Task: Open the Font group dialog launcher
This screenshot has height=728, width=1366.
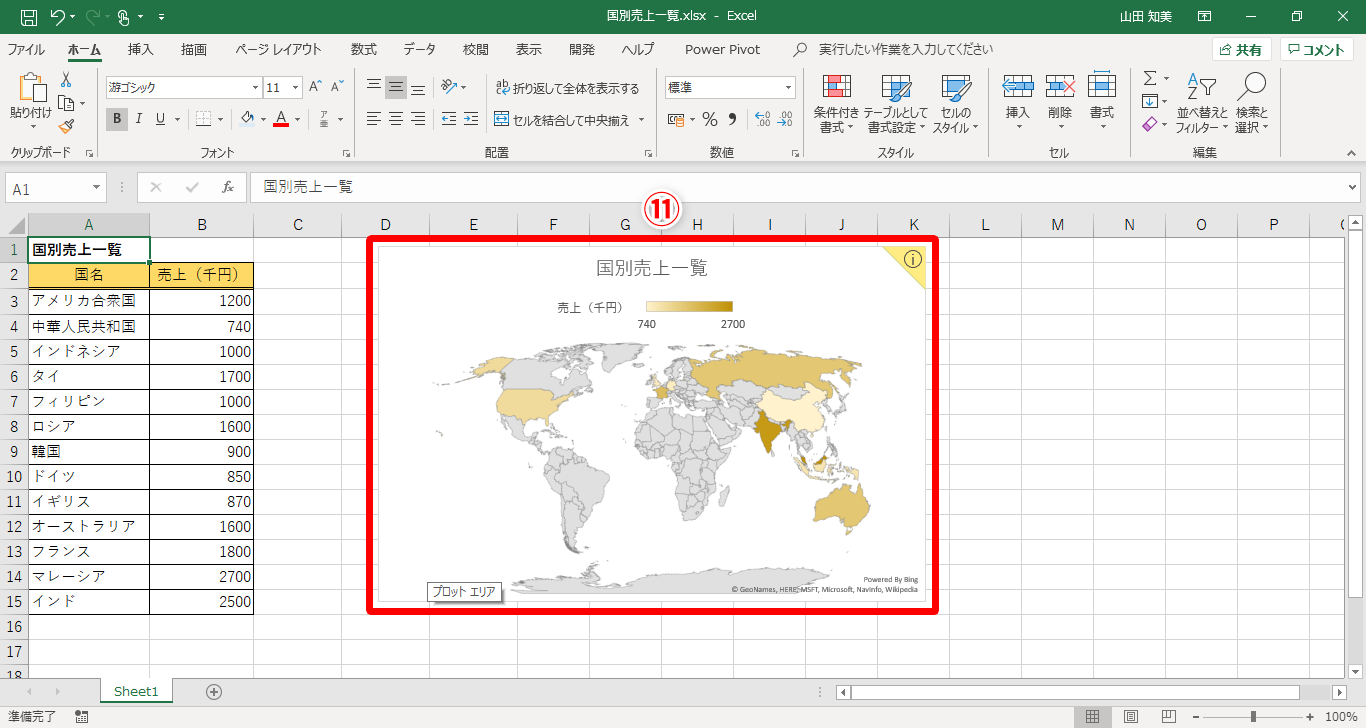Action: pos(347,153)
